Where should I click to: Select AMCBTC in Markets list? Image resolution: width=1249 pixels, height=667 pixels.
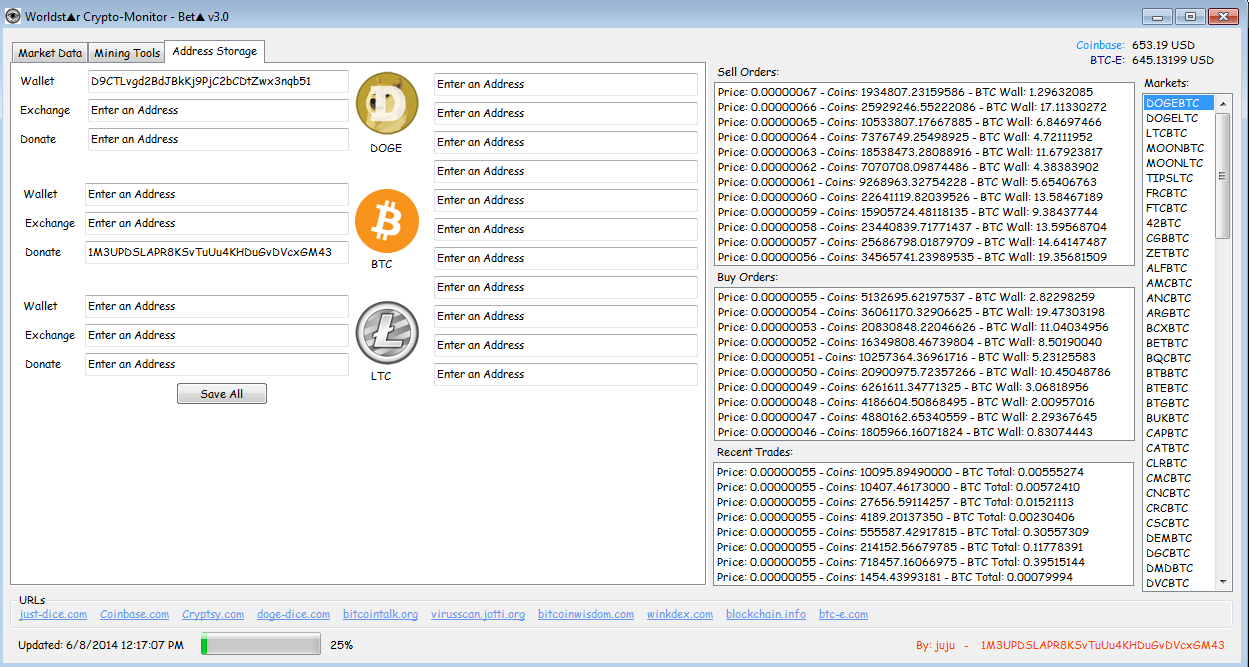(1179, 283)
